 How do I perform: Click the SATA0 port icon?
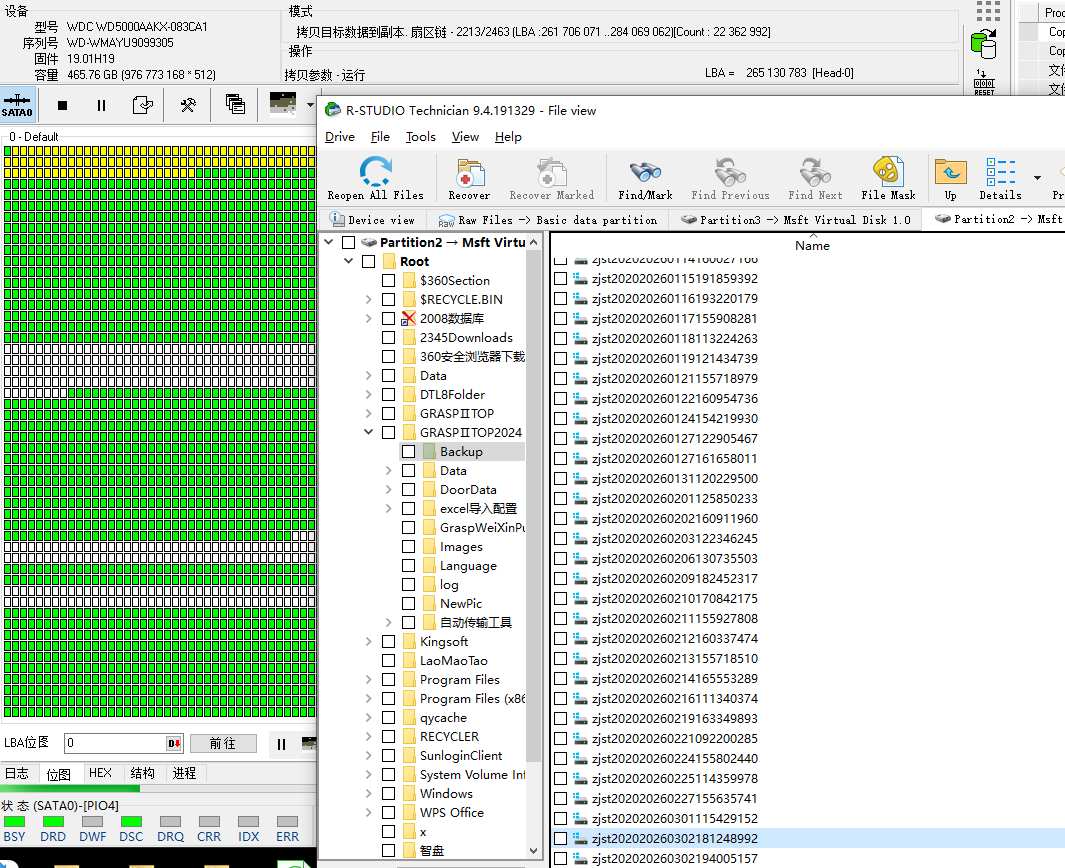17,105
